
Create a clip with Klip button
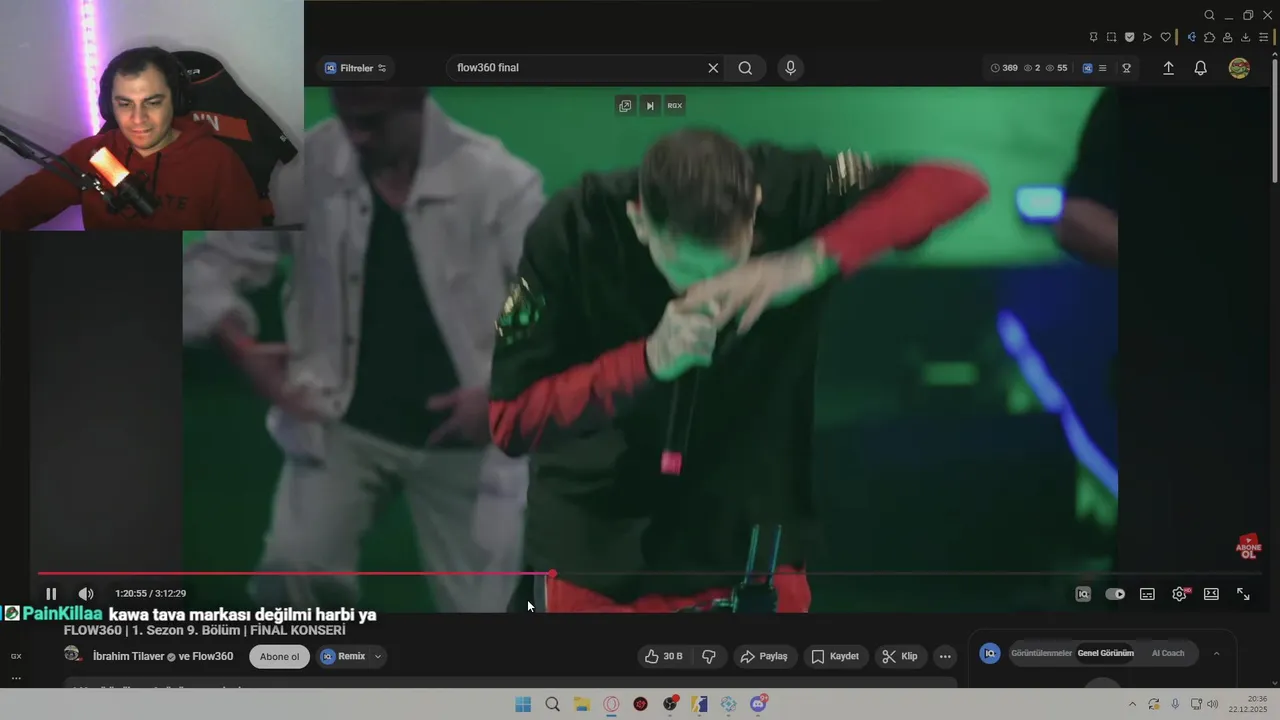(x=900, y=656)
